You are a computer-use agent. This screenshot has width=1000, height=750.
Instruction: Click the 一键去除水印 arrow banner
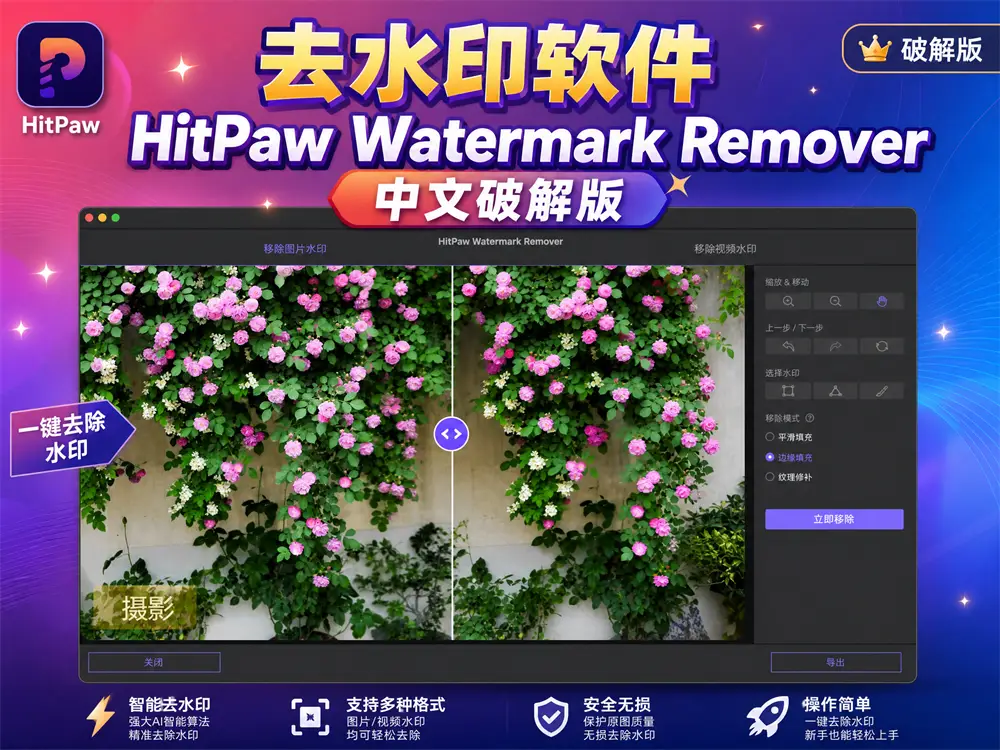72,438
